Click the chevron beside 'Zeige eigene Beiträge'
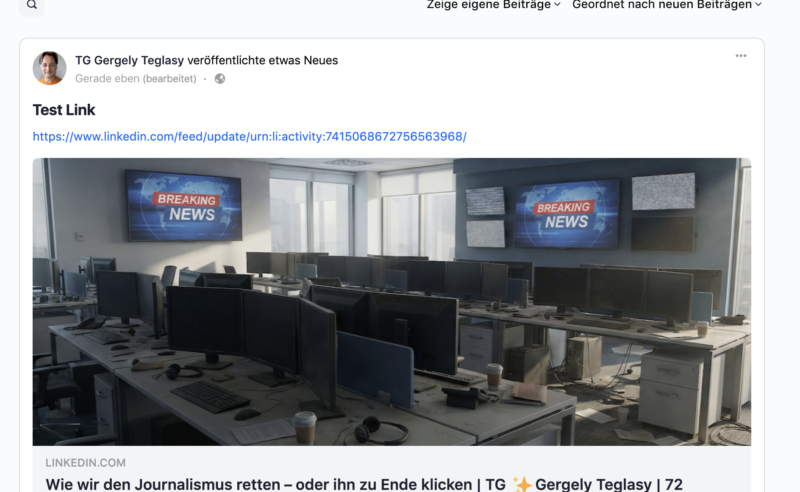Screen dimensions: 800x492 pyautogui.click(x=557, y=5)
